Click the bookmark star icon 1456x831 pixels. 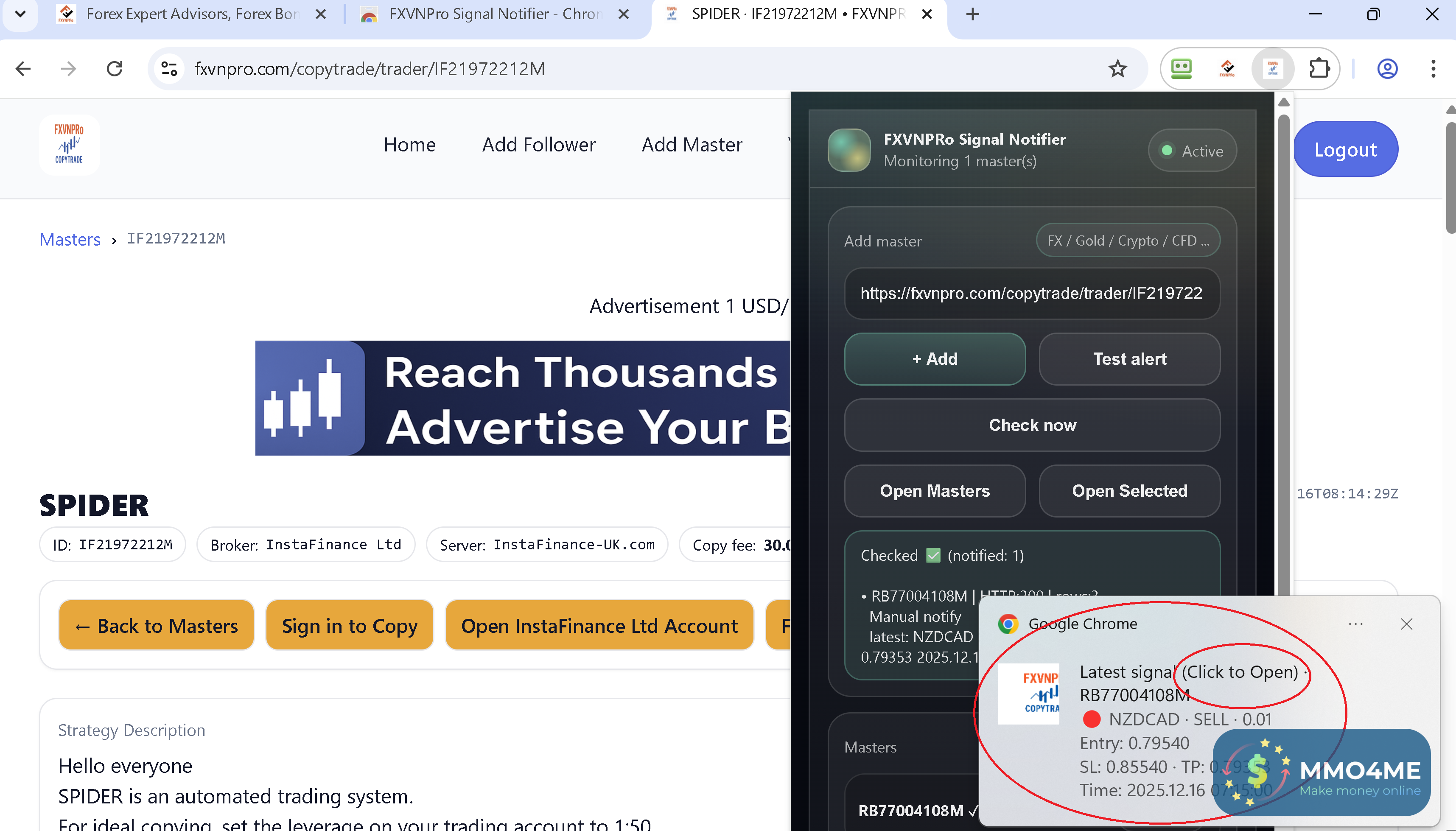(x=1117, y=69)
